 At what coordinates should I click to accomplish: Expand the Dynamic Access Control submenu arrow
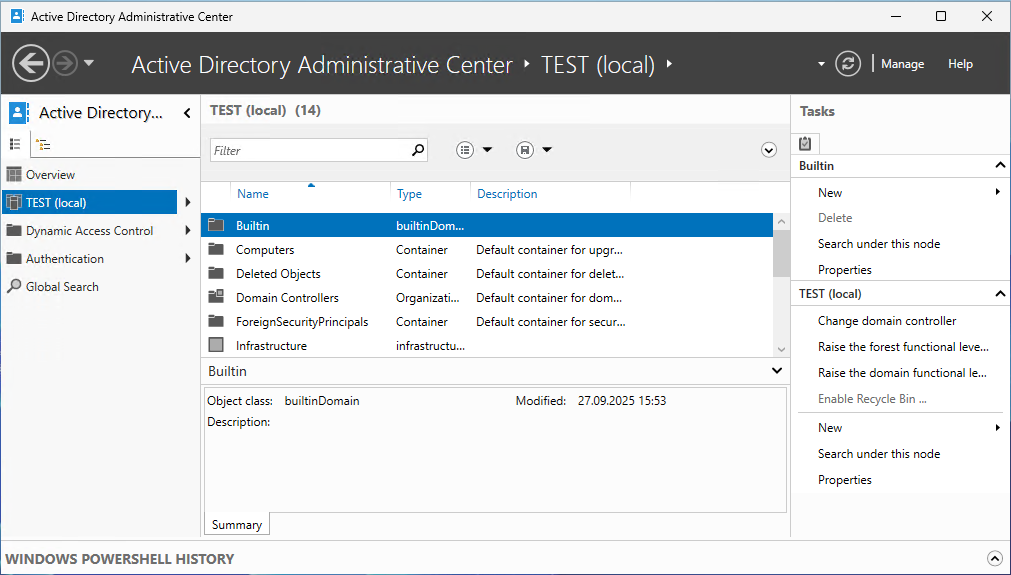[188, 231]
